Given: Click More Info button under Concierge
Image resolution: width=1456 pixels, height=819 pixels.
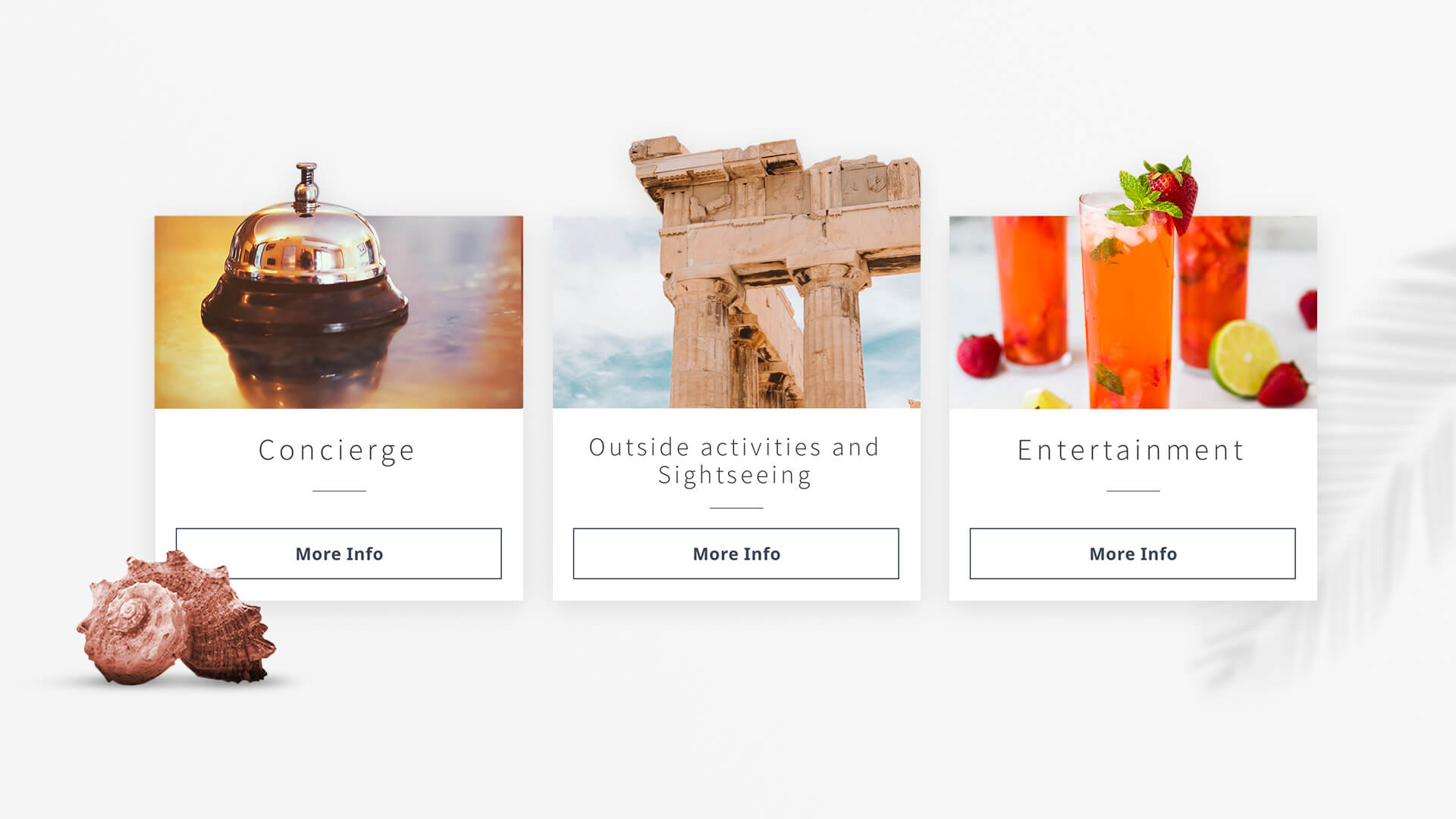Looking at the screenshot, I should 338,554.
